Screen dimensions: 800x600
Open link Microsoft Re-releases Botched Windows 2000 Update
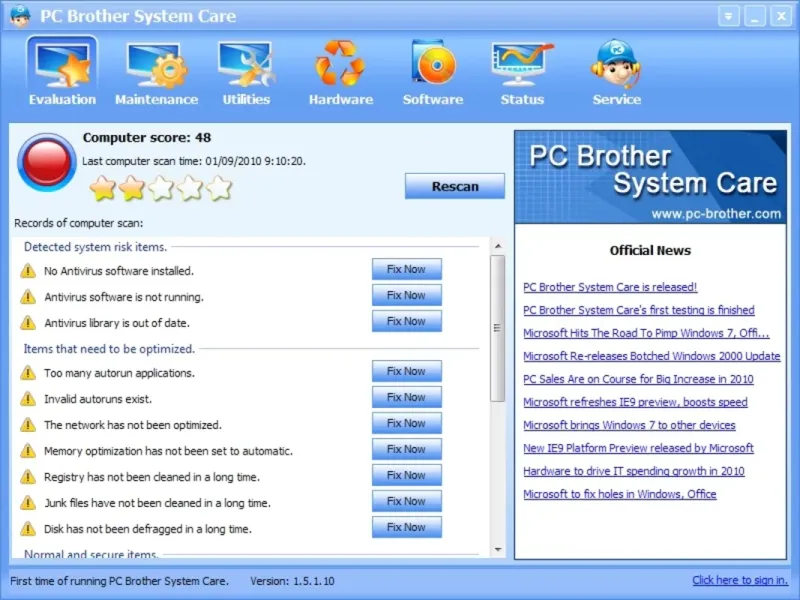point(652,356)
